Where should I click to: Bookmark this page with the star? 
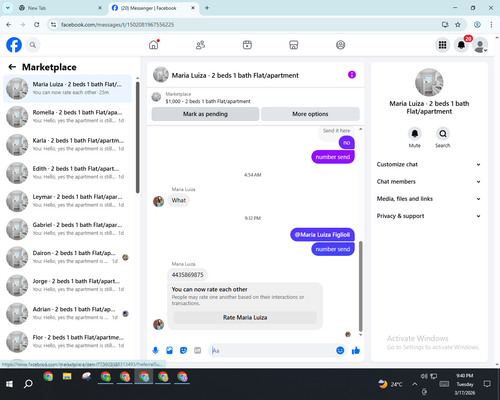pyautogui.click(x=458, y=24)
